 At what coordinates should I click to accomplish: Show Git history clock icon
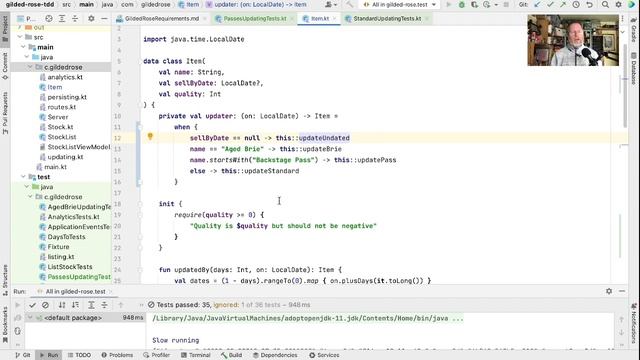(576, 4)
